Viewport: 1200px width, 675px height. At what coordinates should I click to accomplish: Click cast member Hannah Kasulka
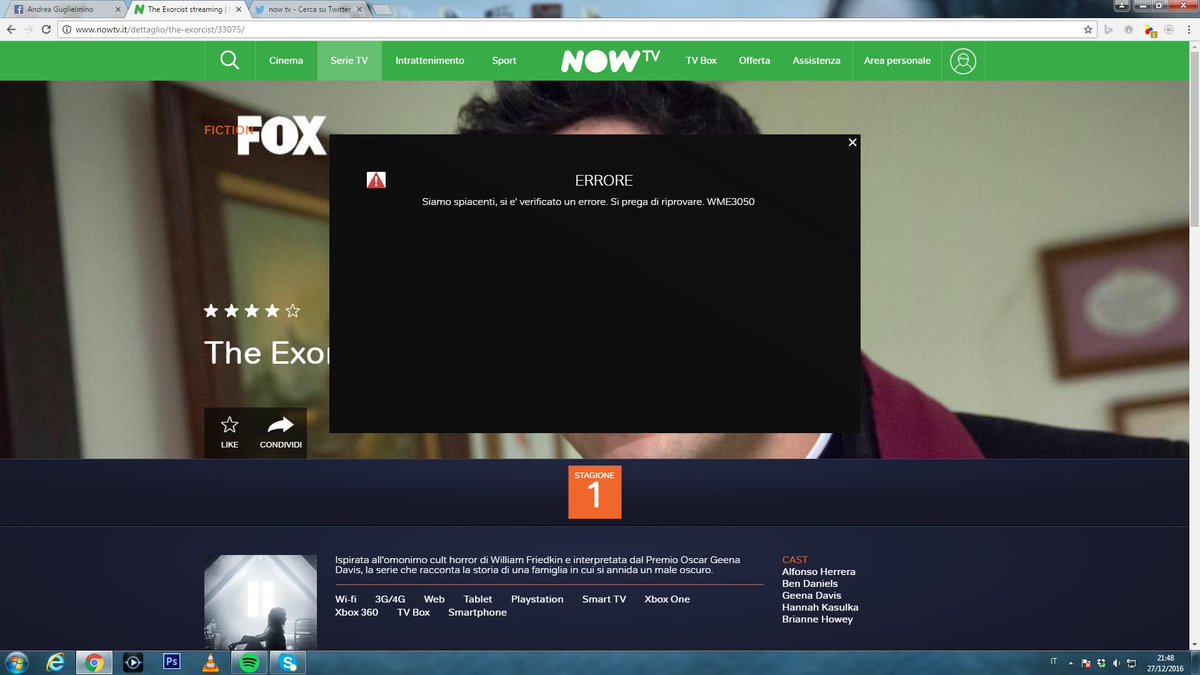820,607
